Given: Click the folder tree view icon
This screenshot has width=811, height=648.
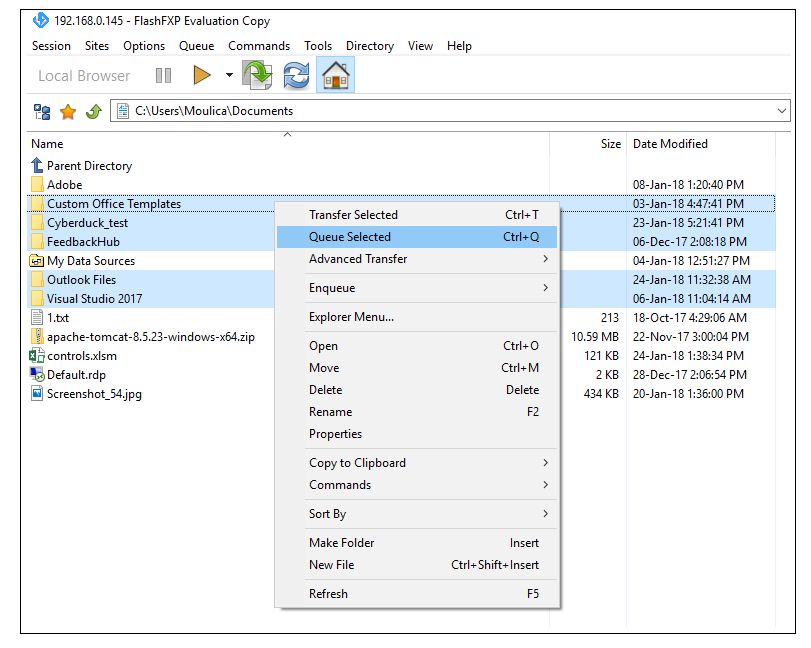Looking at the screenshot, I should [42, 111].
